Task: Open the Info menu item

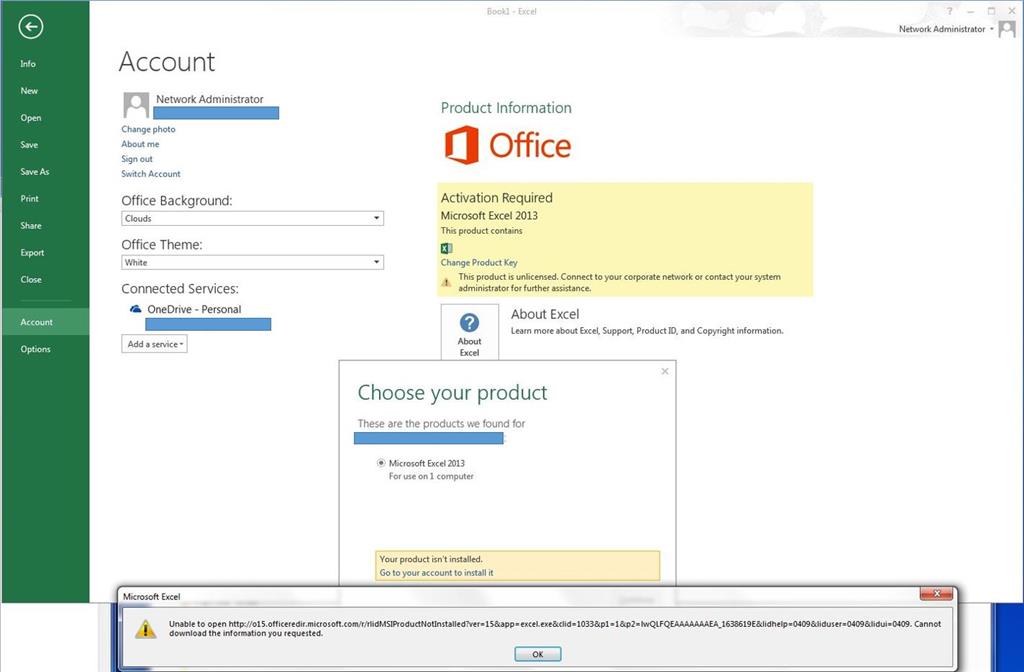Action: click(28, 63)
